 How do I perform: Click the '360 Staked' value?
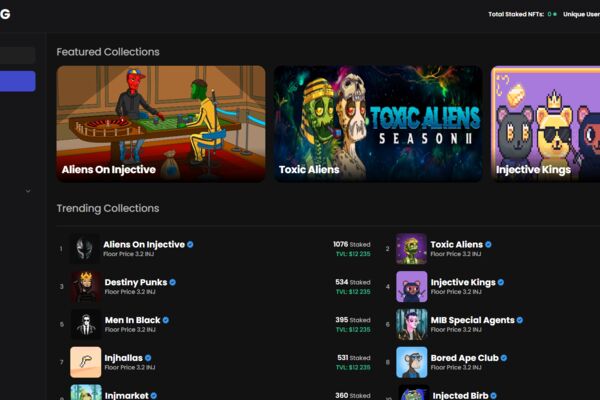(x=353, y=395)
